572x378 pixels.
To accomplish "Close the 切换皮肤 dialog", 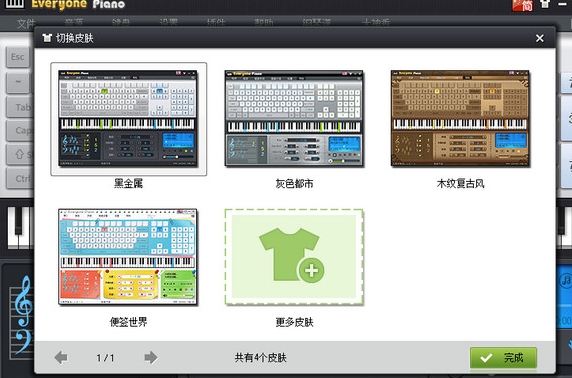I will pos(540,38).
